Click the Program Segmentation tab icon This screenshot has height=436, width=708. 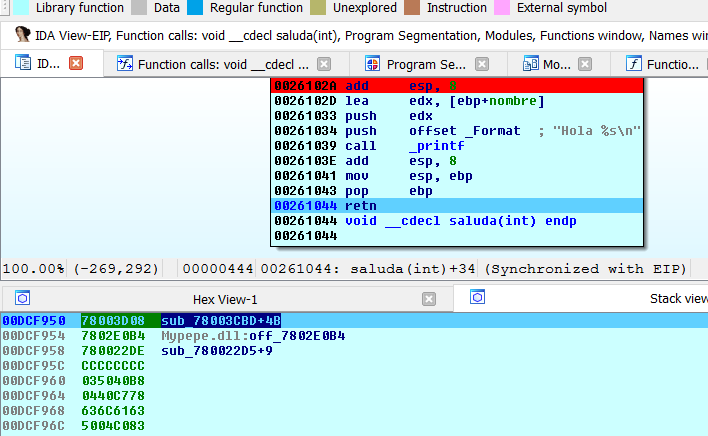(372, 64)
